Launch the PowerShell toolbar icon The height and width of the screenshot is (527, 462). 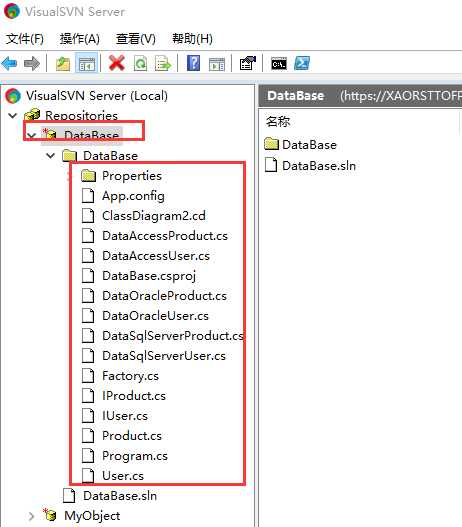302,63
